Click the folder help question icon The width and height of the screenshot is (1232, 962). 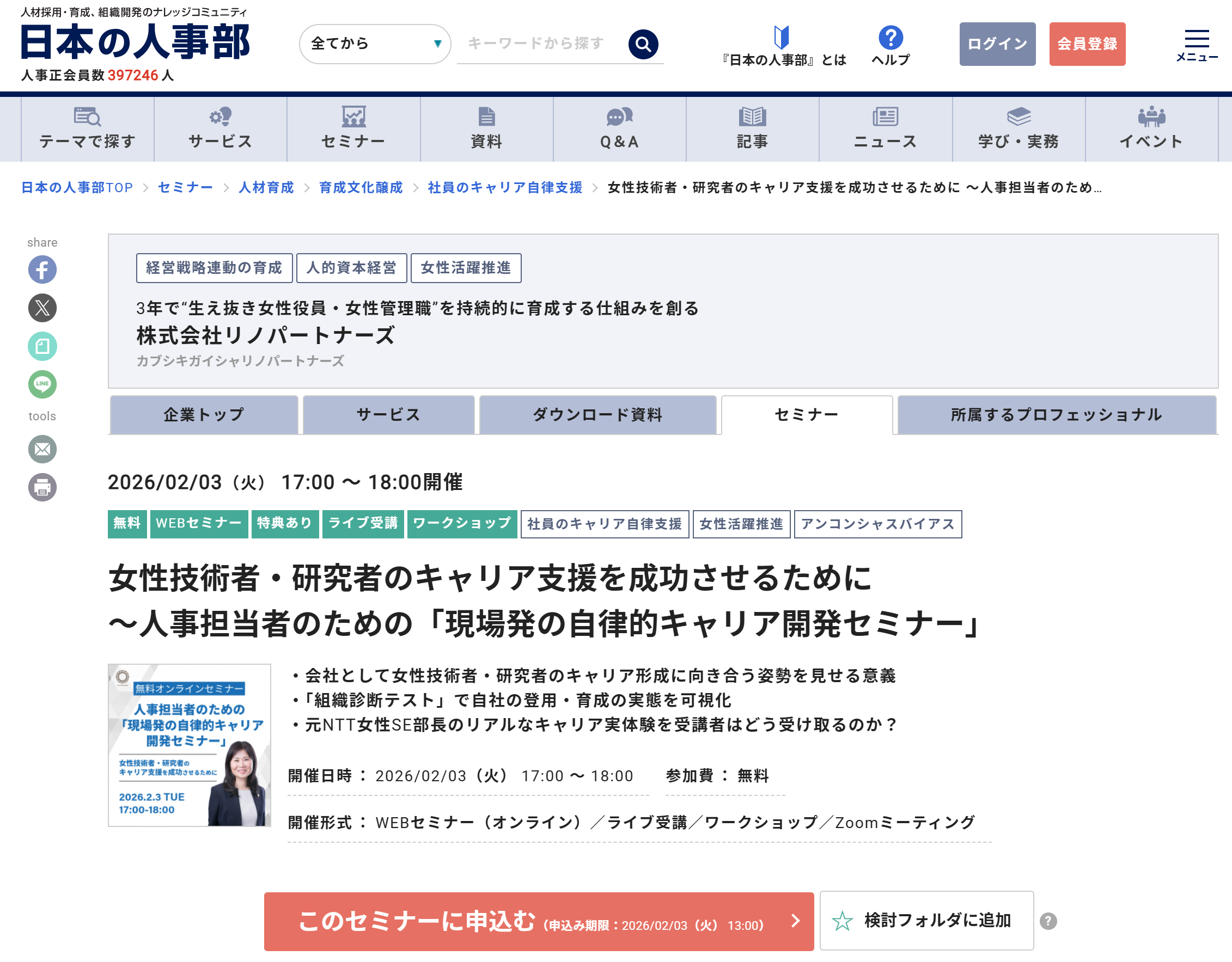coord(1048,921)
